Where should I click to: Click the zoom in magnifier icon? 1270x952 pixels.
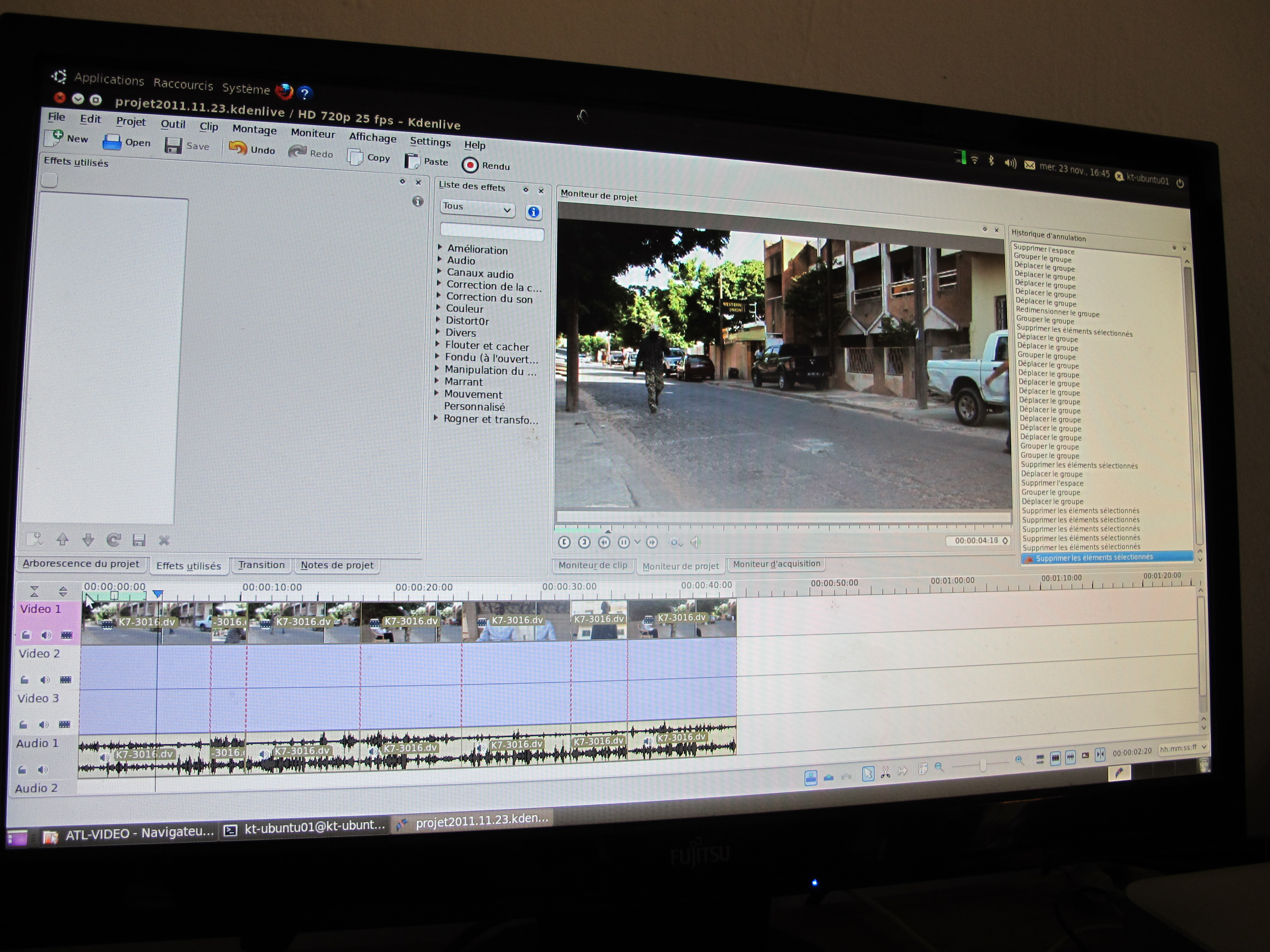(x=1019, y=760)
